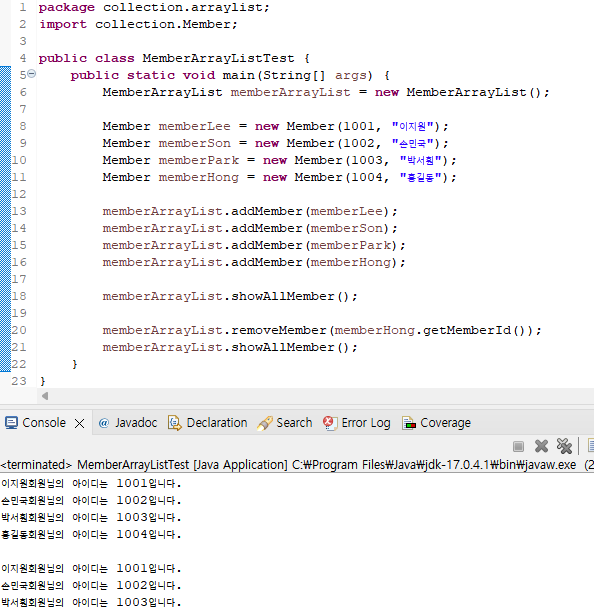
Task: Click the Error Log red icon
Action: pos(330,423)
